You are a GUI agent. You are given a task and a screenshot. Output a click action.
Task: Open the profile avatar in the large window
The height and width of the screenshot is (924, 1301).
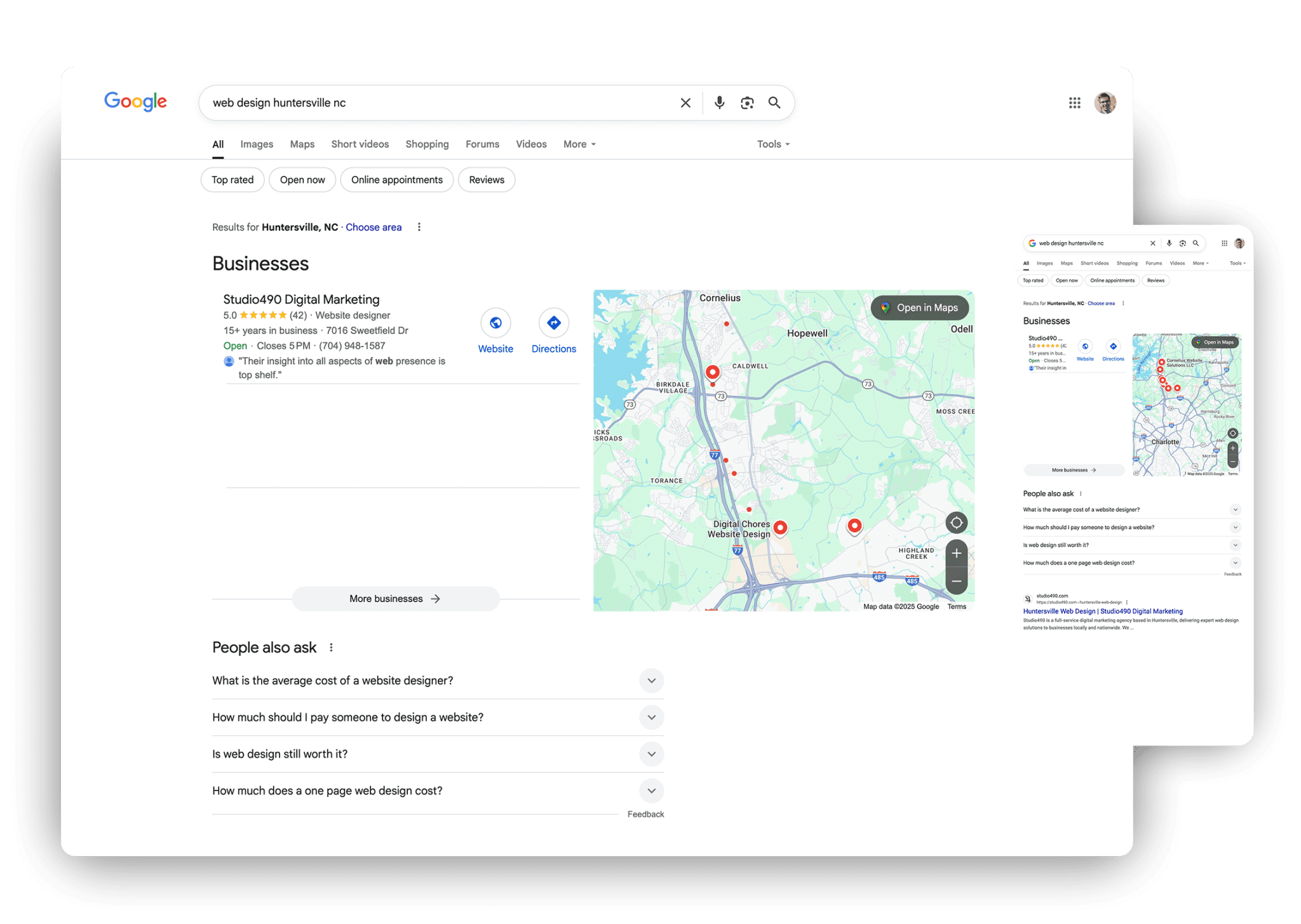point(1105,103)
